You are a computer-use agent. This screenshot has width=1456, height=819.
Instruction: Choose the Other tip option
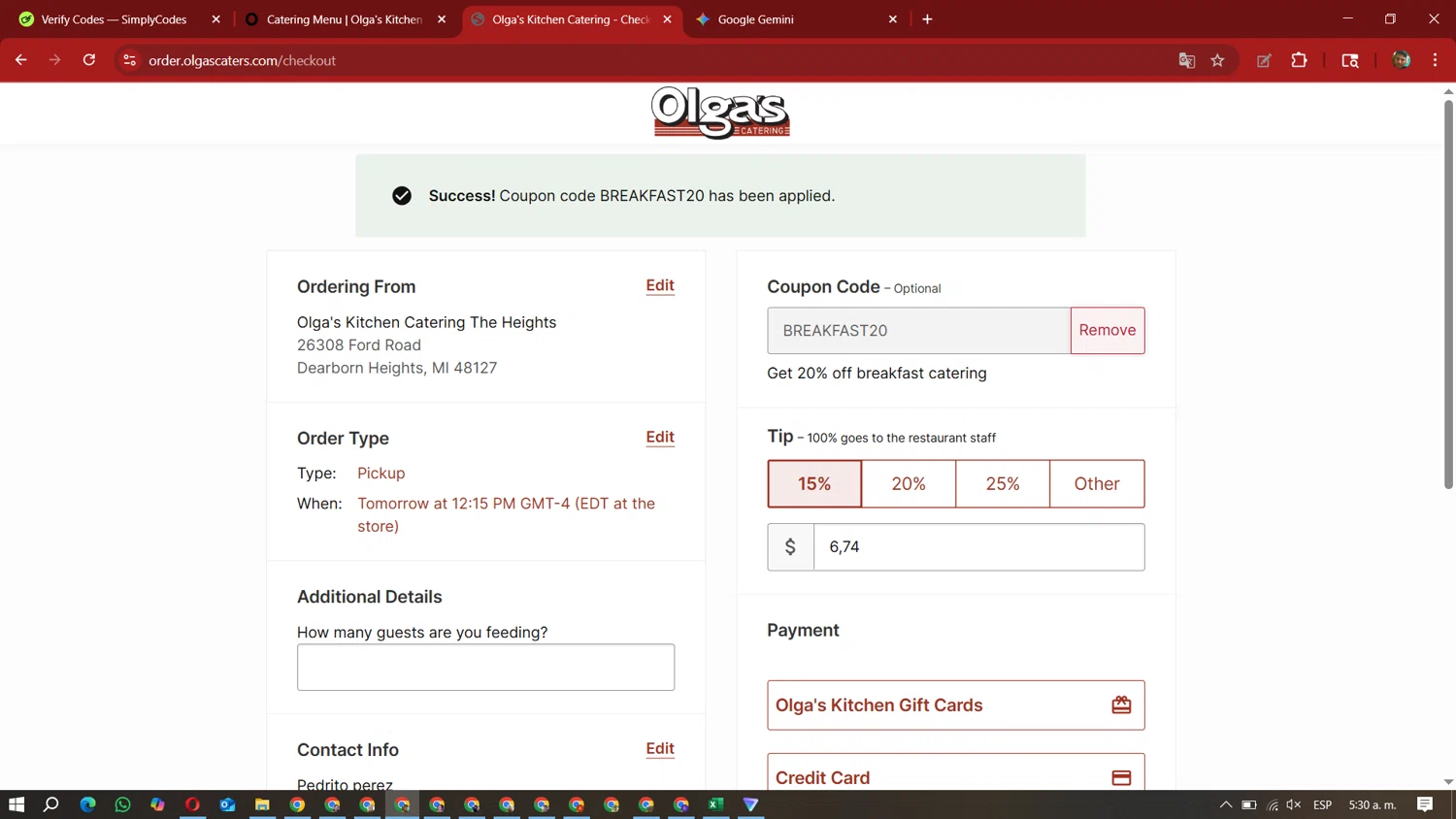[1097, 483]
